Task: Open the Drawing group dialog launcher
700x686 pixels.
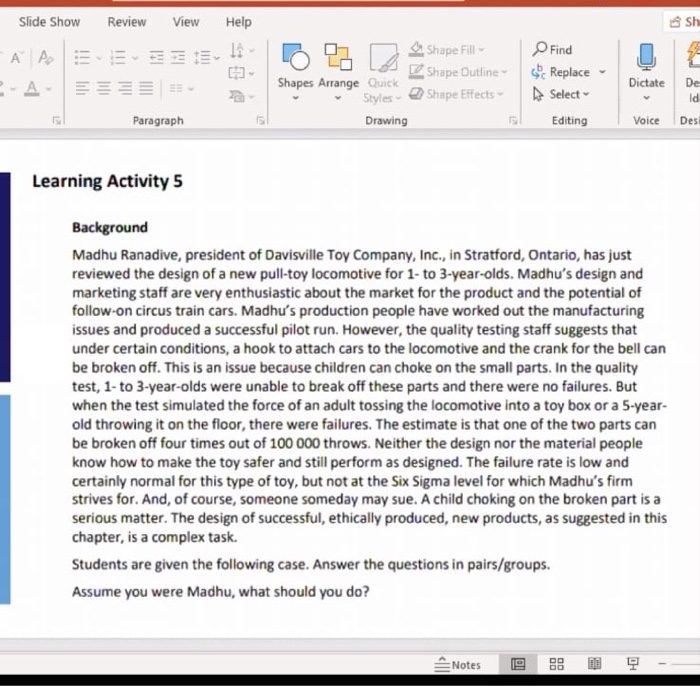Action: tap(513, 121)
